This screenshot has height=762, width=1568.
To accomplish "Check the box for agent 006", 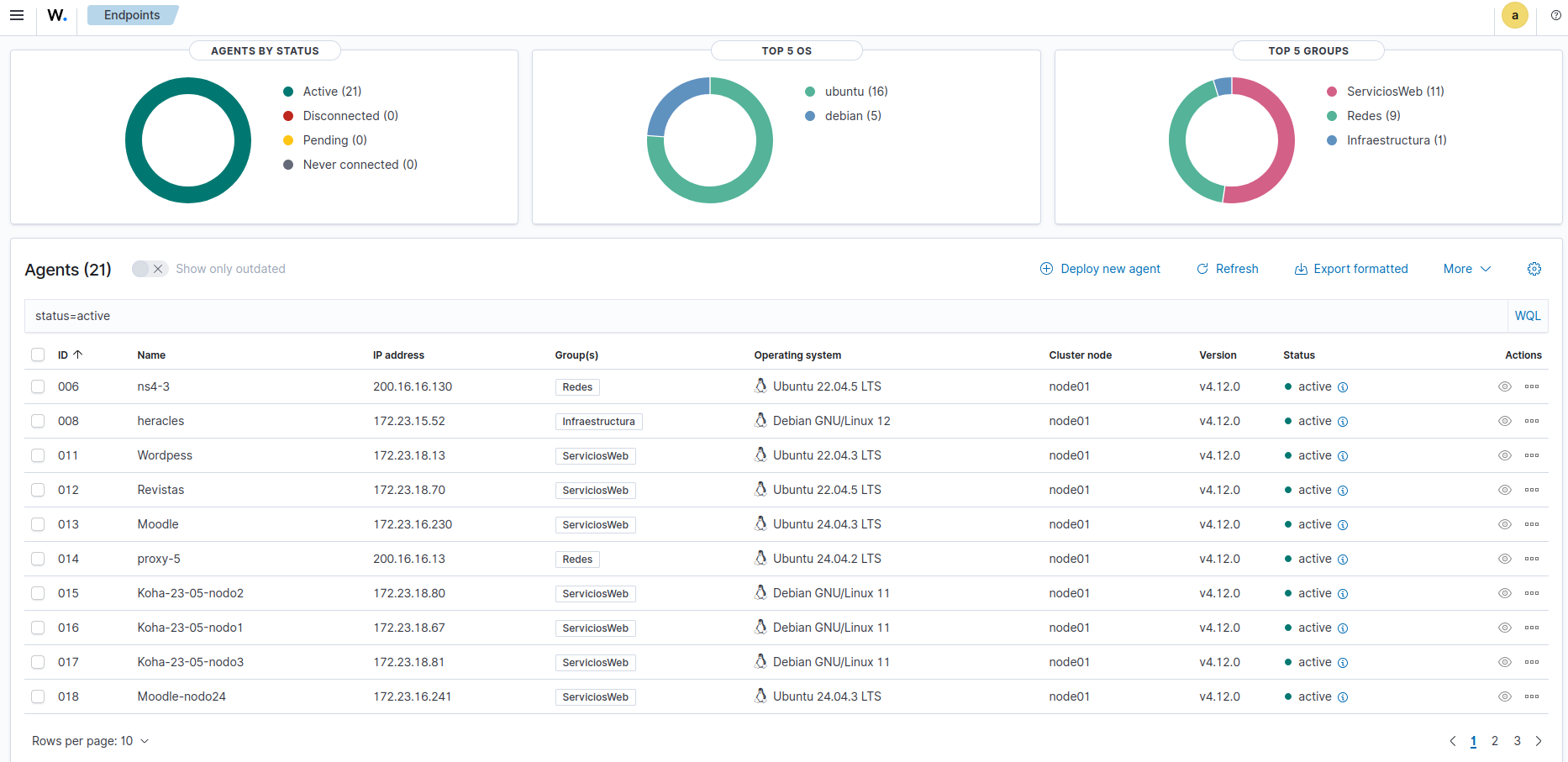I will (x=38, y=386).
